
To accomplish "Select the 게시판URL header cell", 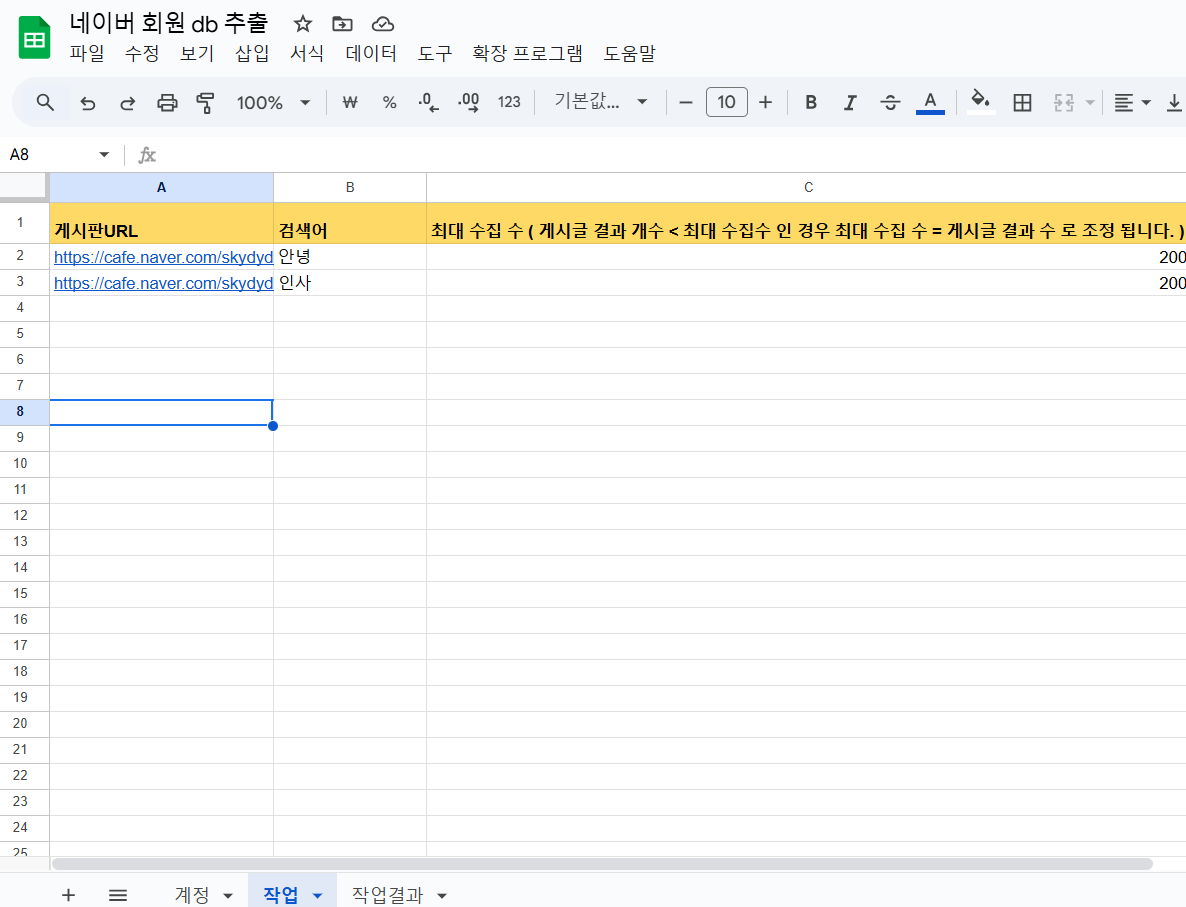I will 161,223.
